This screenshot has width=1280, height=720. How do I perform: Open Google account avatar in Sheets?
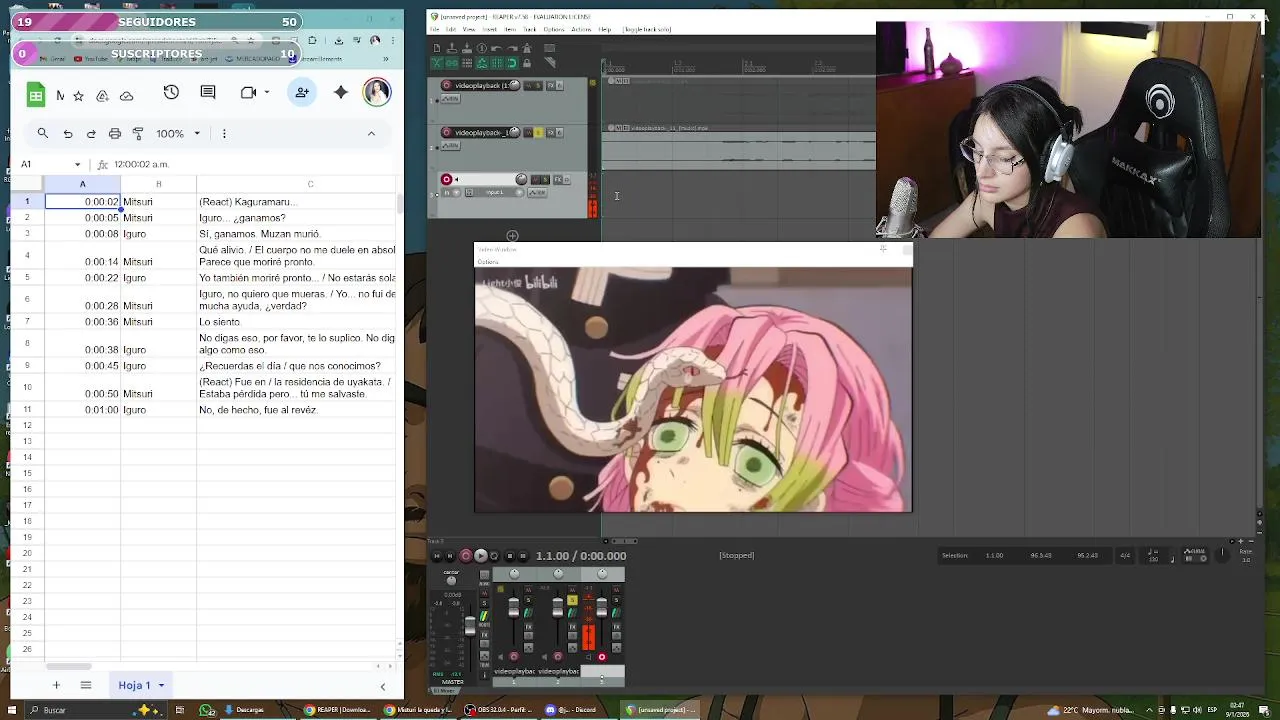point(377,92)
